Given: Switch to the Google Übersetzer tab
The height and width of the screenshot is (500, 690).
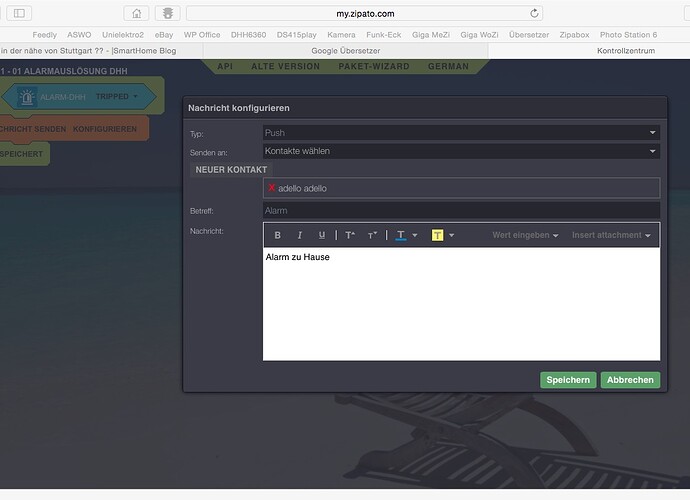Looking at the screenshot, I should click(x=345, y=49).
